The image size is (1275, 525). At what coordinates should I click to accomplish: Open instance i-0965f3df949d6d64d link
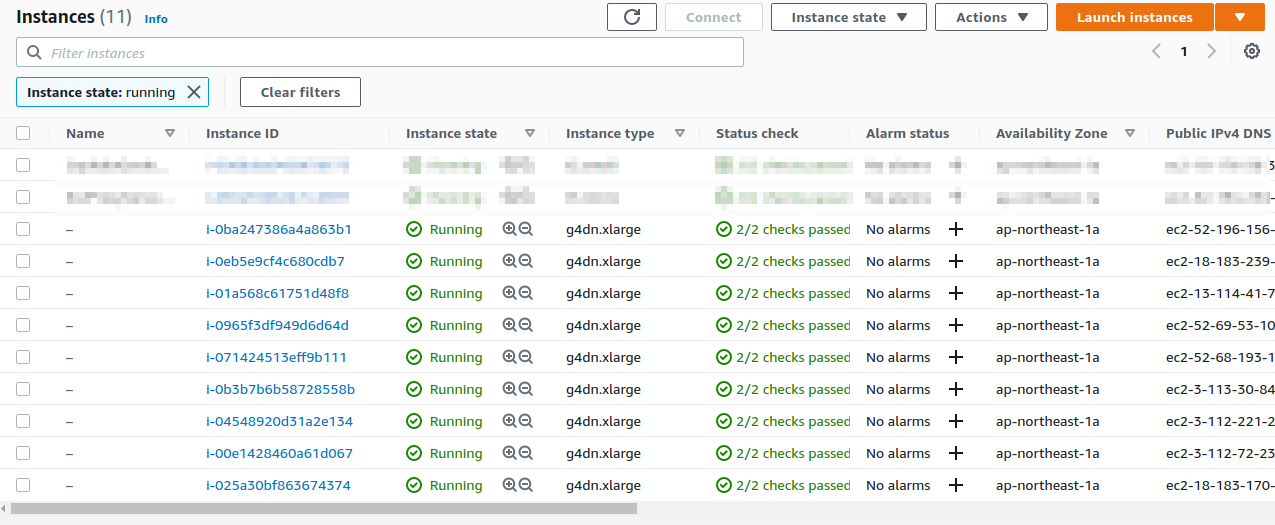(x=277, y=325)
